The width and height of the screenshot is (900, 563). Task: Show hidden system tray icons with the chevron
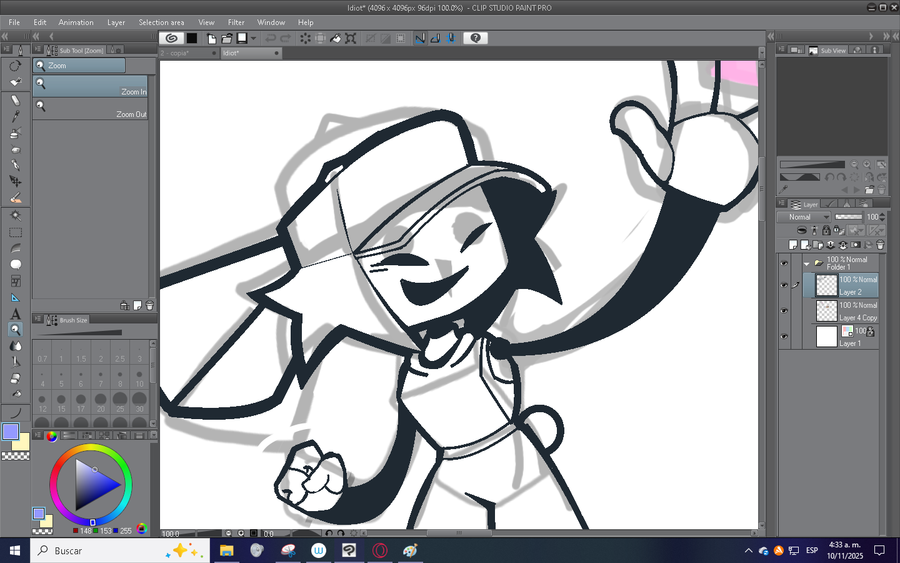pos(748,550)
